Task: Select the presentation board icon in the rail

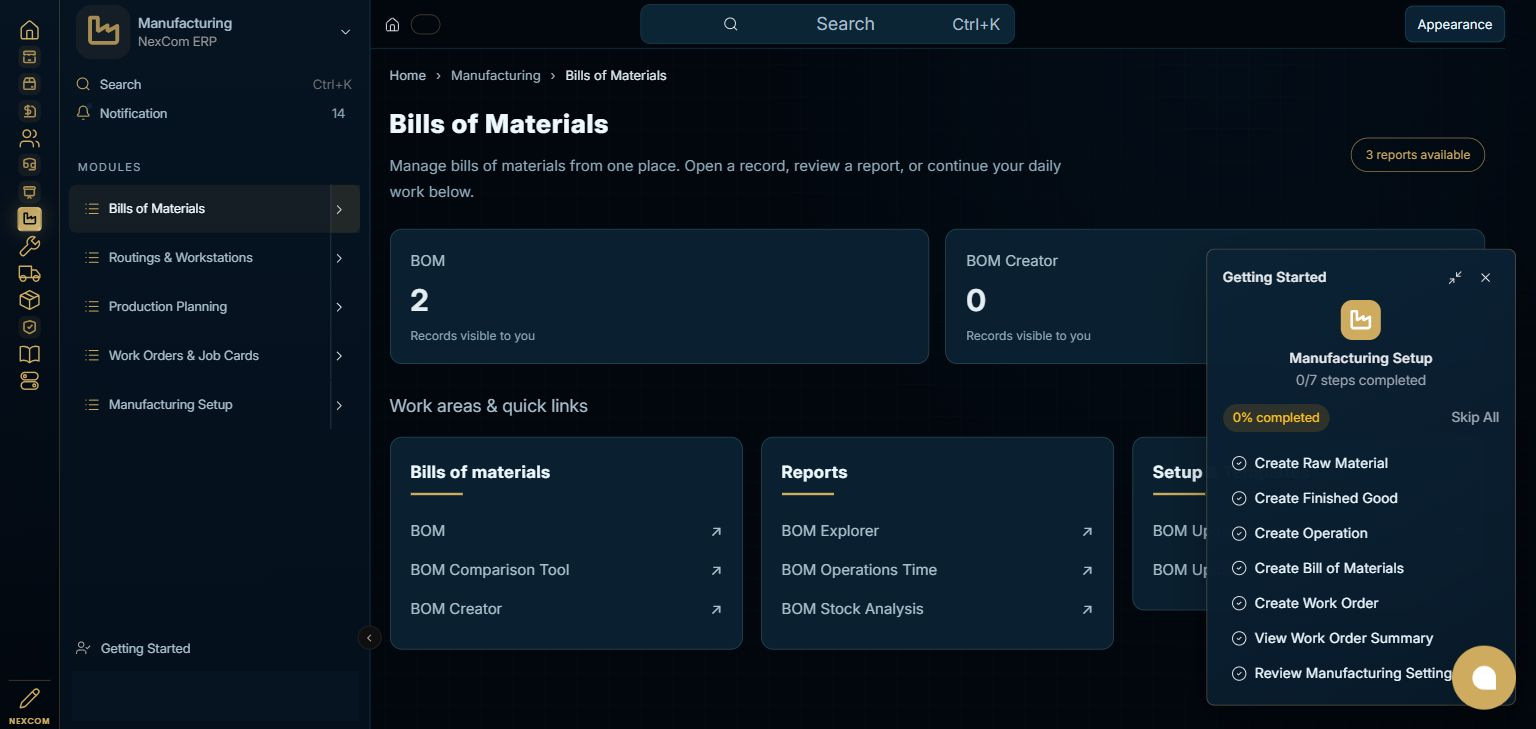Action: (30, 192)
